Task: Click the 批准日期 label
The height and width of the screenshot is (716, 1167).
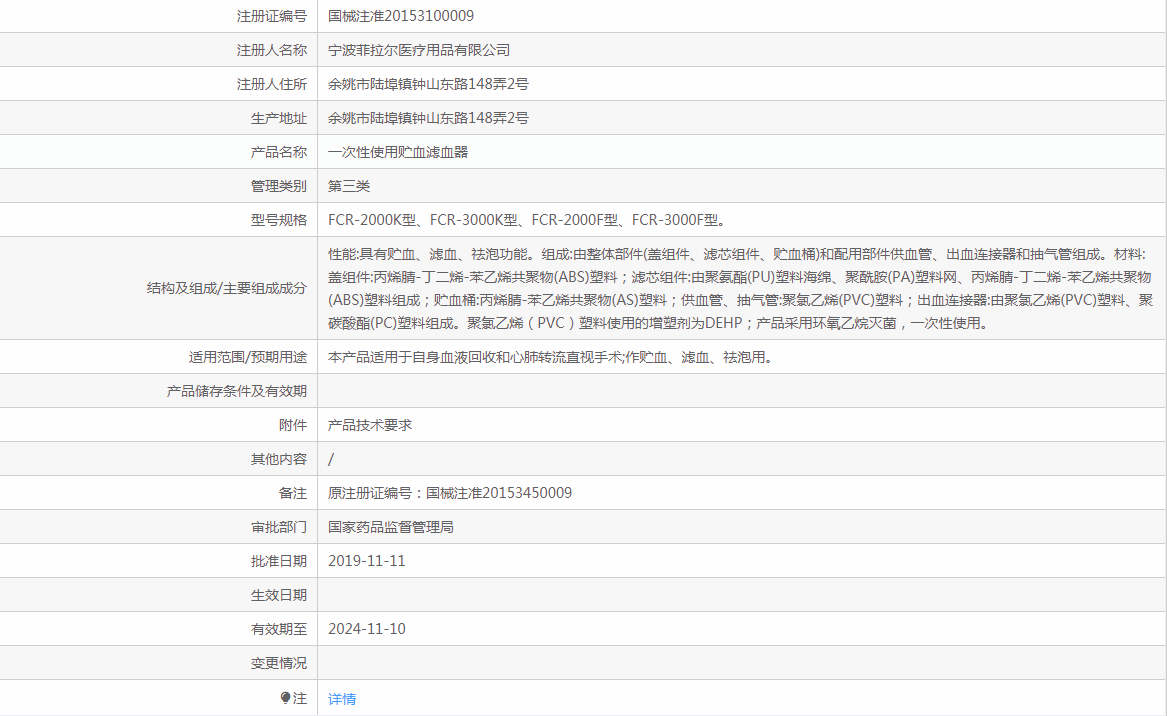Action: pyautogui.click(x=278, y=561)
